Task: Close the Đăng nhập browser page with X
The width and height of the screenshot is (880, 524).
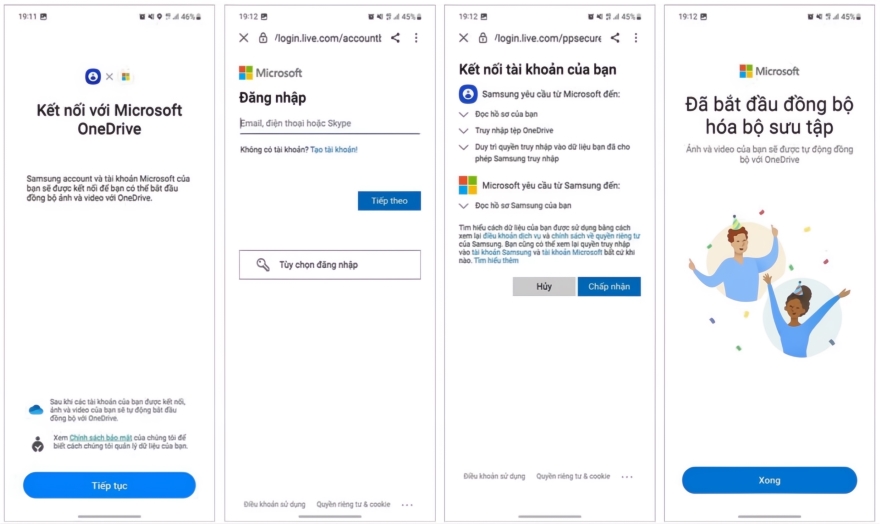Action: [244, 38]
